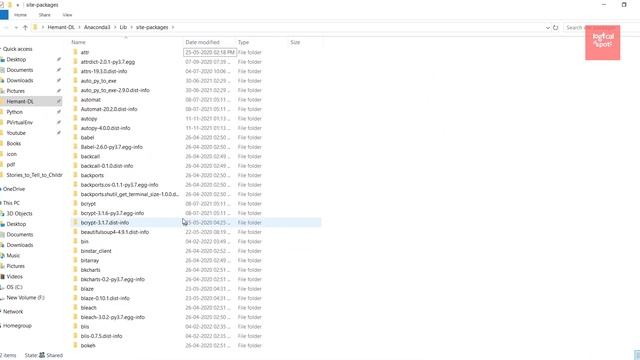Select Quick access in navigation pane

18,49
